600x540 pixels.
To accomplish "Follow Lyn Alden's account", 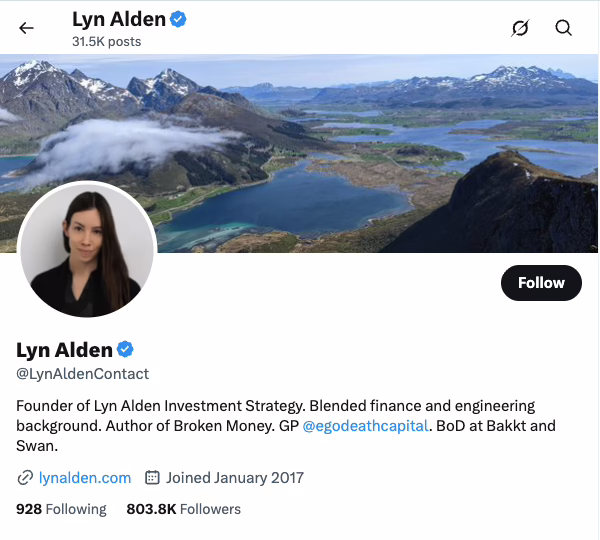I will 541,283.
